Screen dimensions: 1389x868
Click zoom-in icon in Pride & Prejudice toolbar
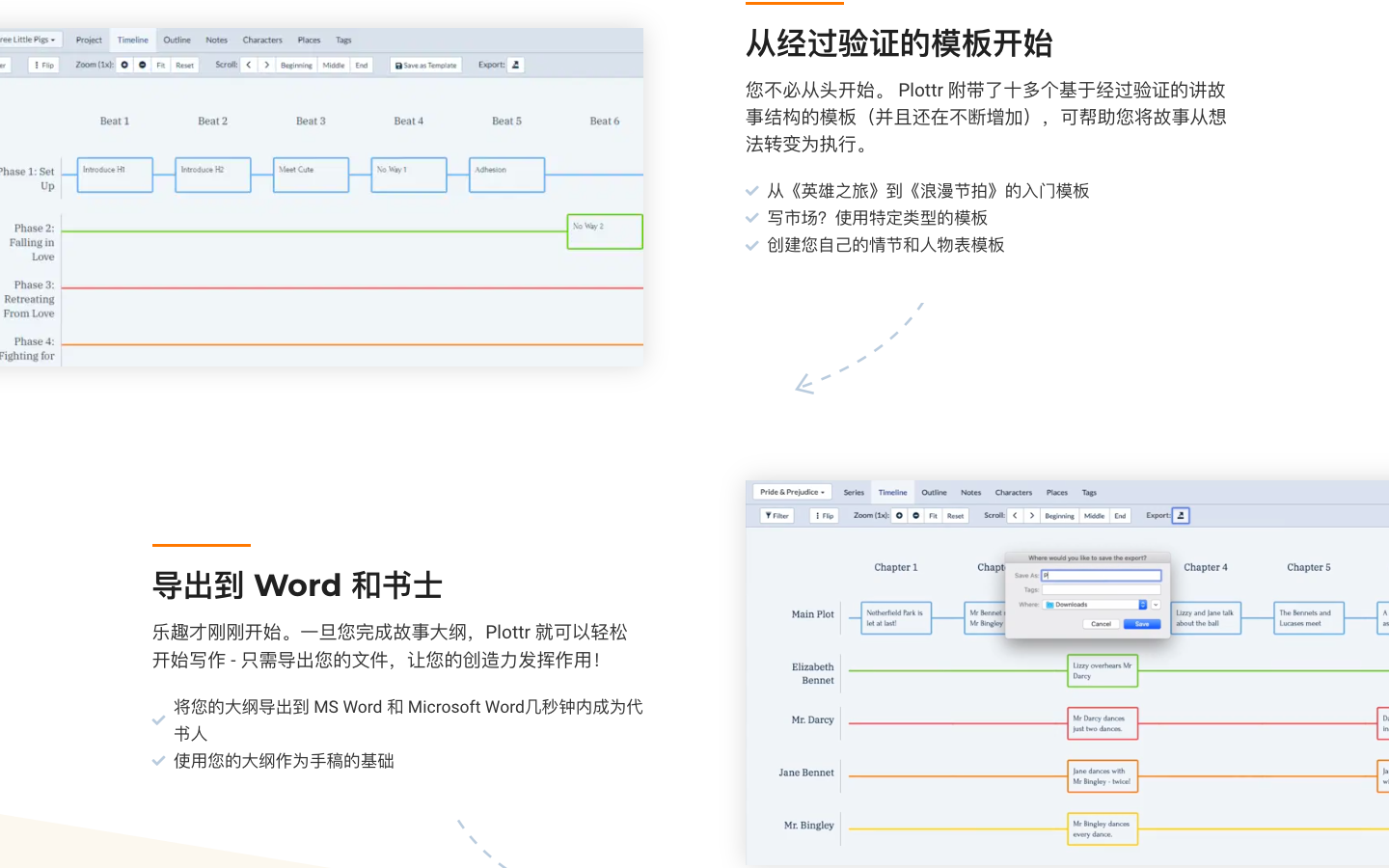pos(899,516)
